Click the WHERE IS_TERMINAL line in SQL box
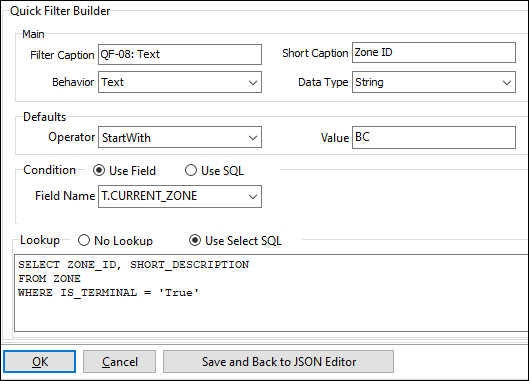This screenshot has height=381, width=529. [109, 293]
